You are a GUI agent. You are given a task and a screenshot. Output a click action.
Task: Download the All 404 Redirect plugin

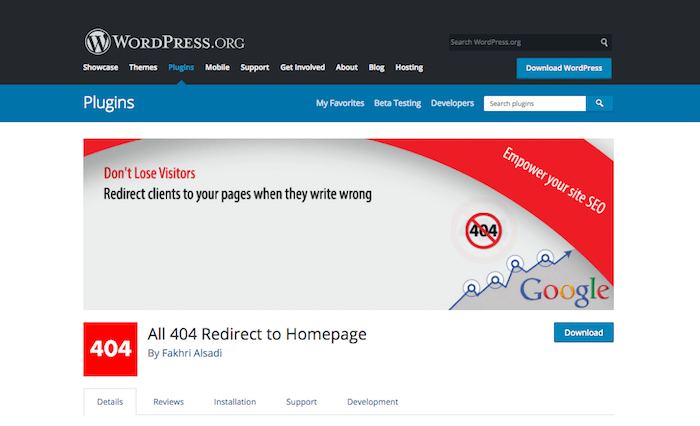point(583,332)
